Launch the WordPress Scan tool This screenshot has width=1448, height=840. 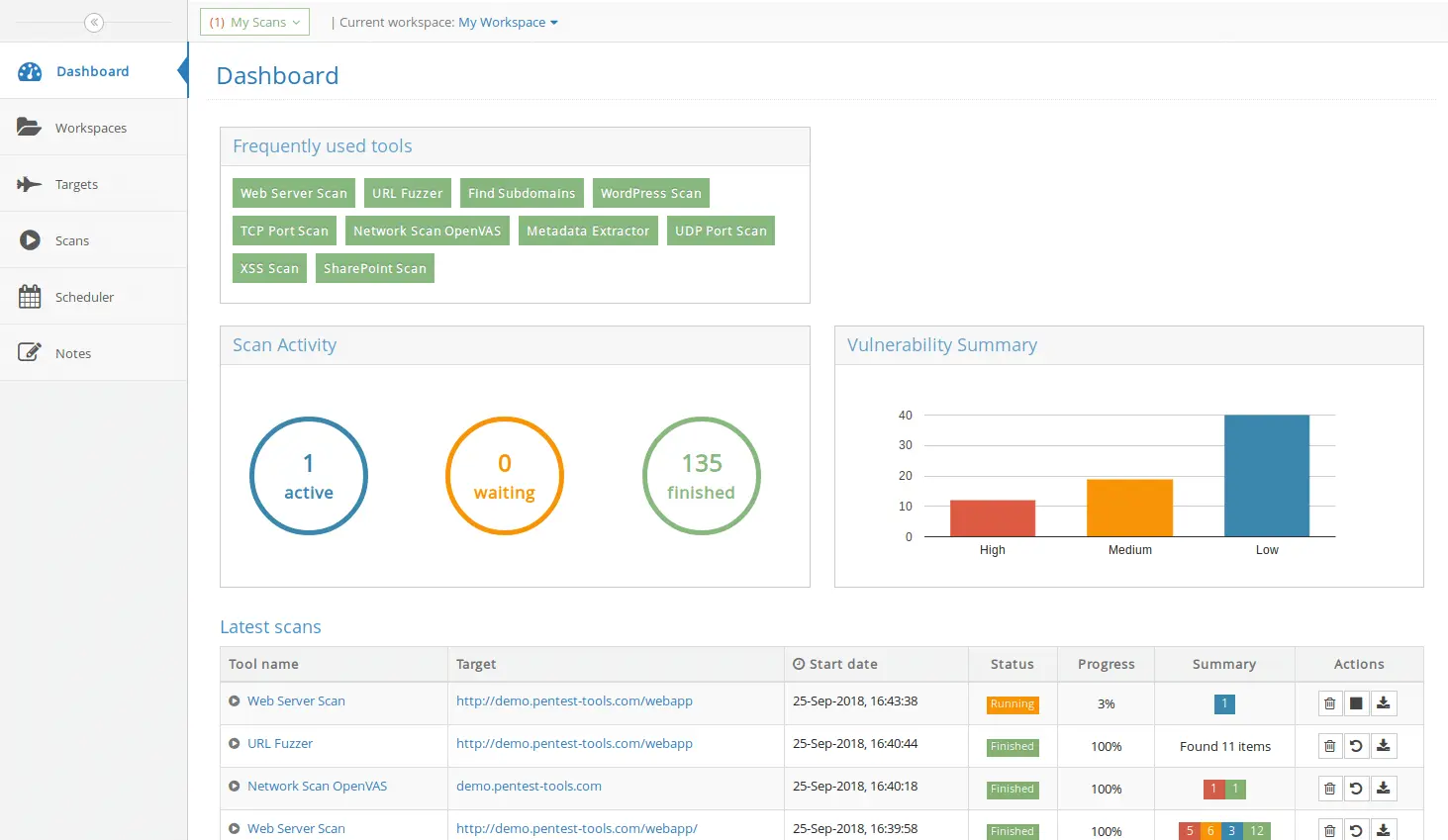point(650,192)
